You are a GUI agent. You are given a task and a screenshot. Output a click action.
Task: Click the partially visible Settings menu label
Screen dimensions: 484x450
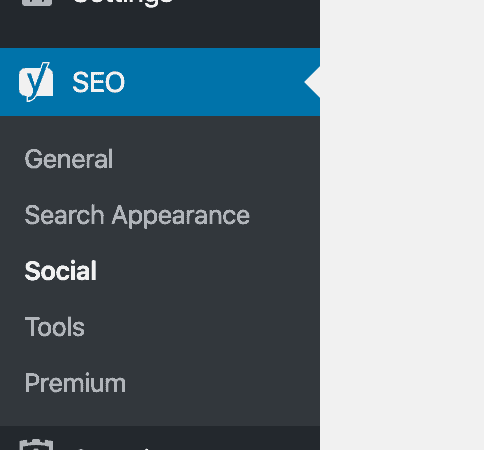coord(123,3)
